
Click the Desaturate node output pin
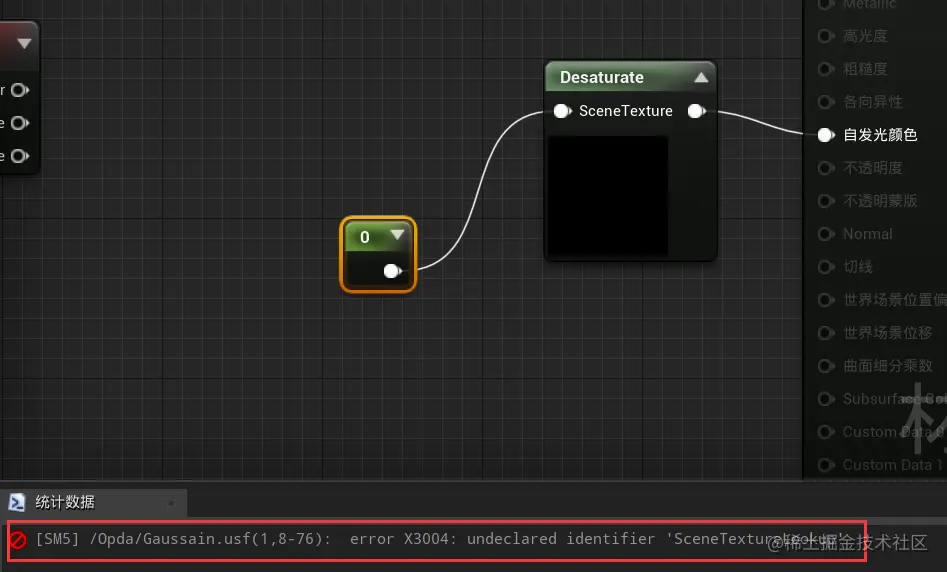pos(696,111)
